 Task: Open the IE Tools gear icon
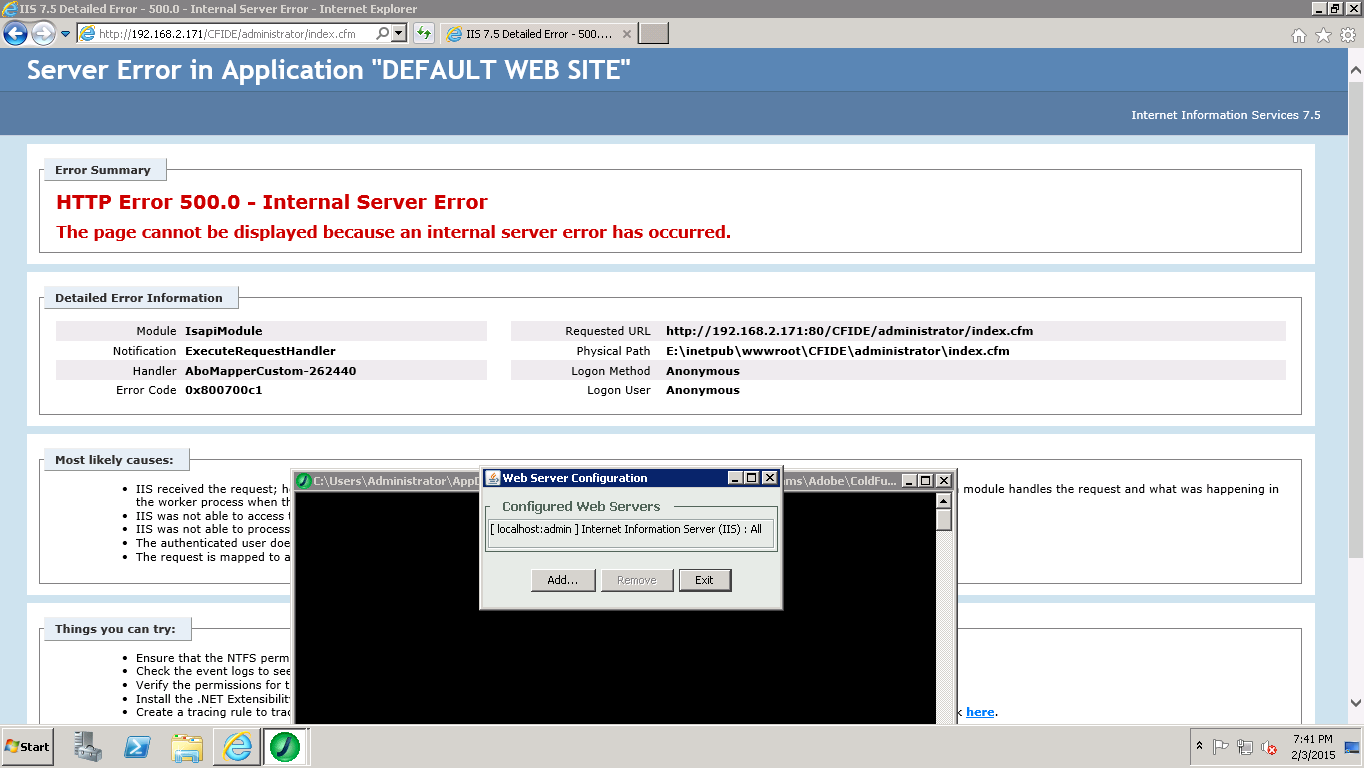[x=1347, y=35]
